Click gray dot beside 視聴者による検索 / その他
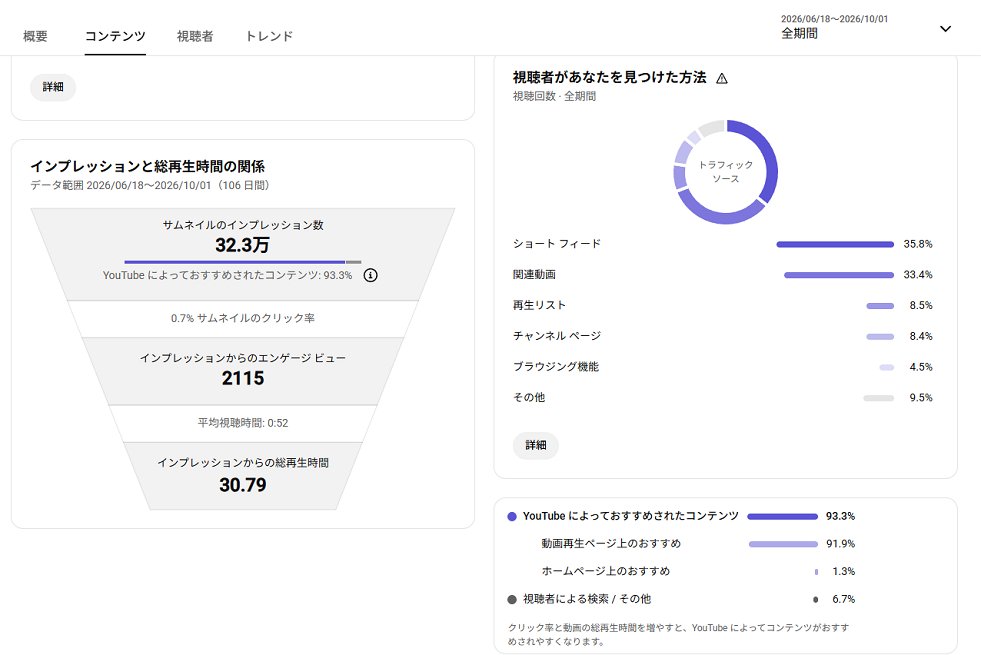The image size is (981, 655). point(512,599)
